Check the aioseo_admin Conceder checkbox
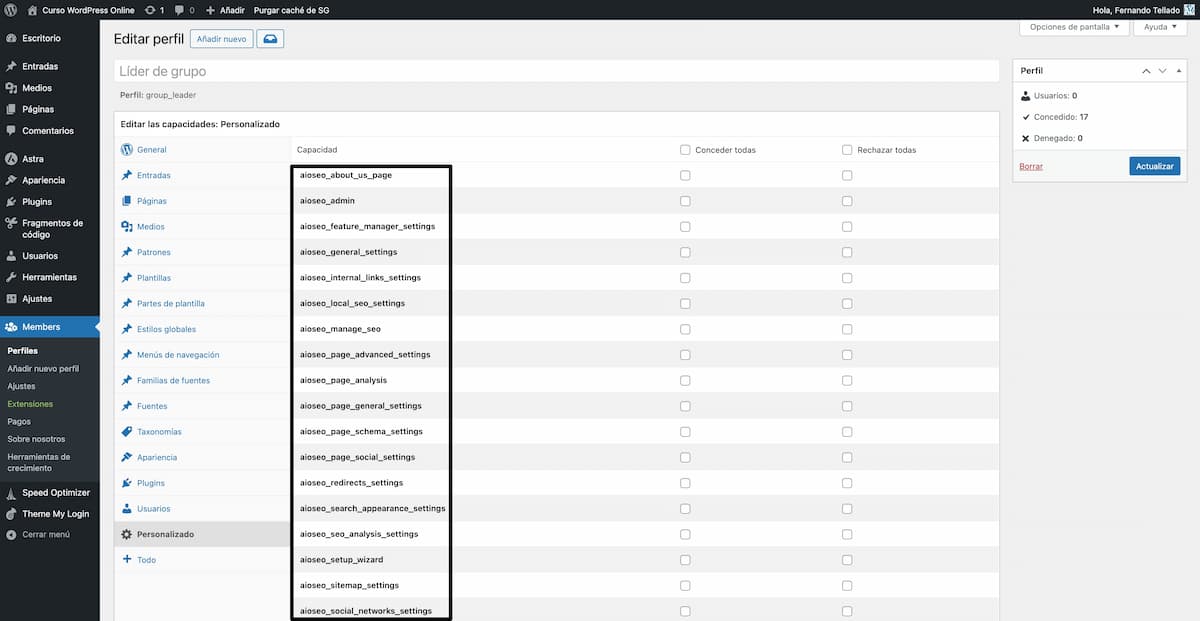 685,200
